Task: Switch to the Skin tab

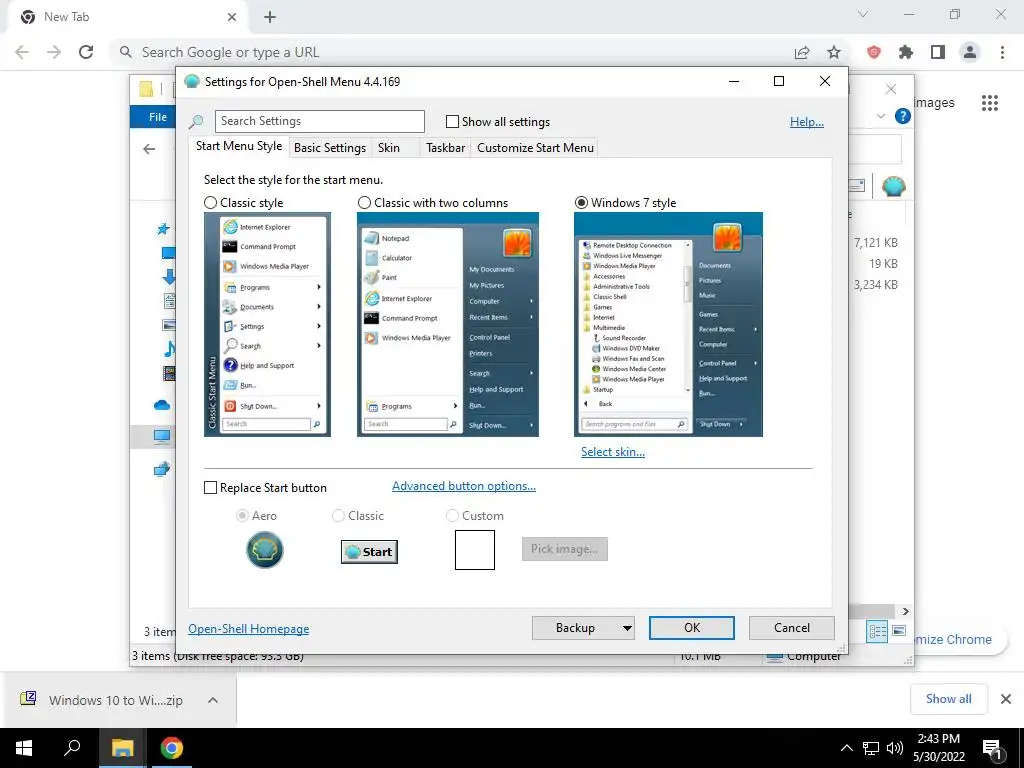Action: click(x=389, y=148)
